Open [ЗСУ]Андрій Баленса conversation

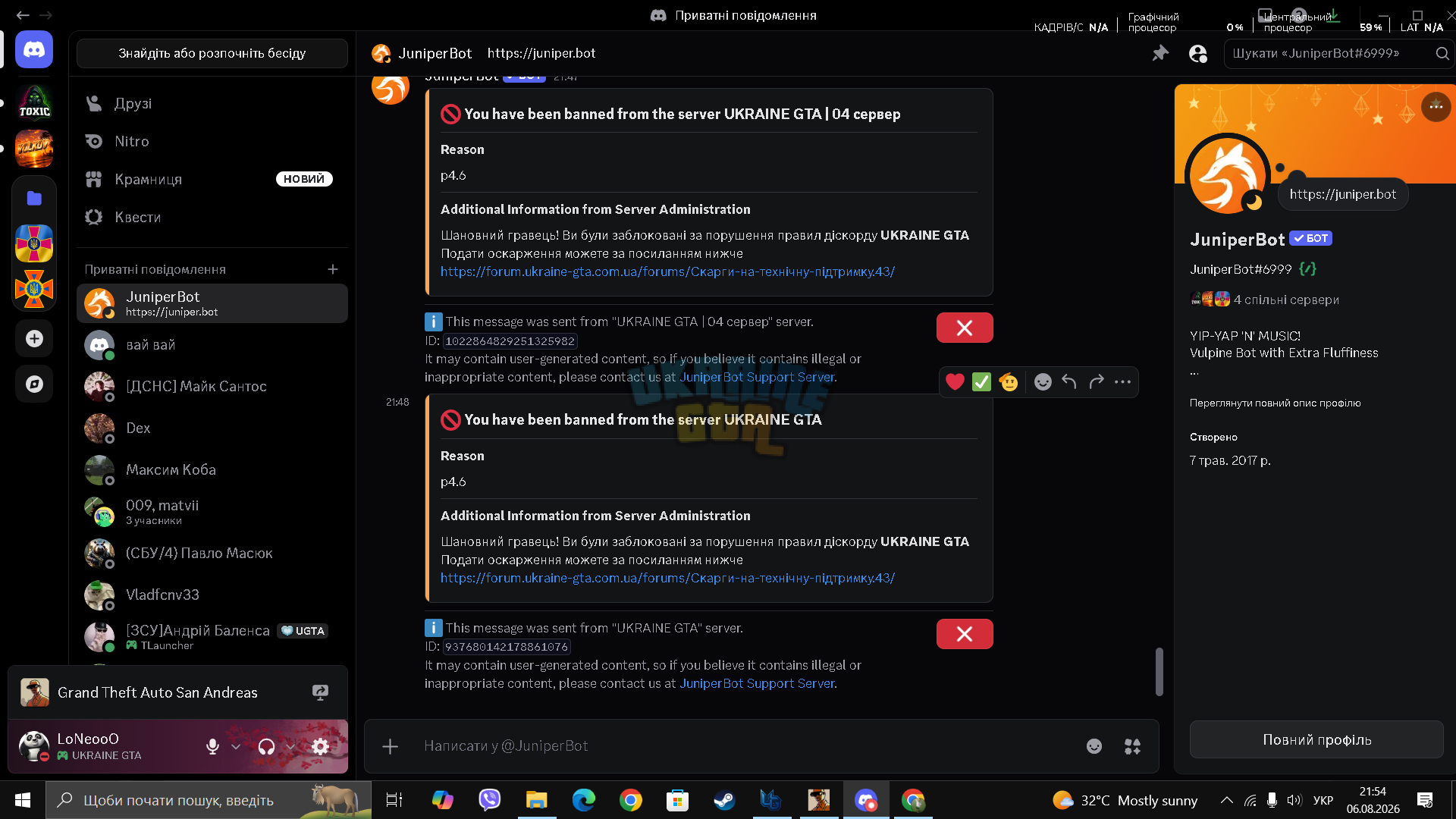212,637
